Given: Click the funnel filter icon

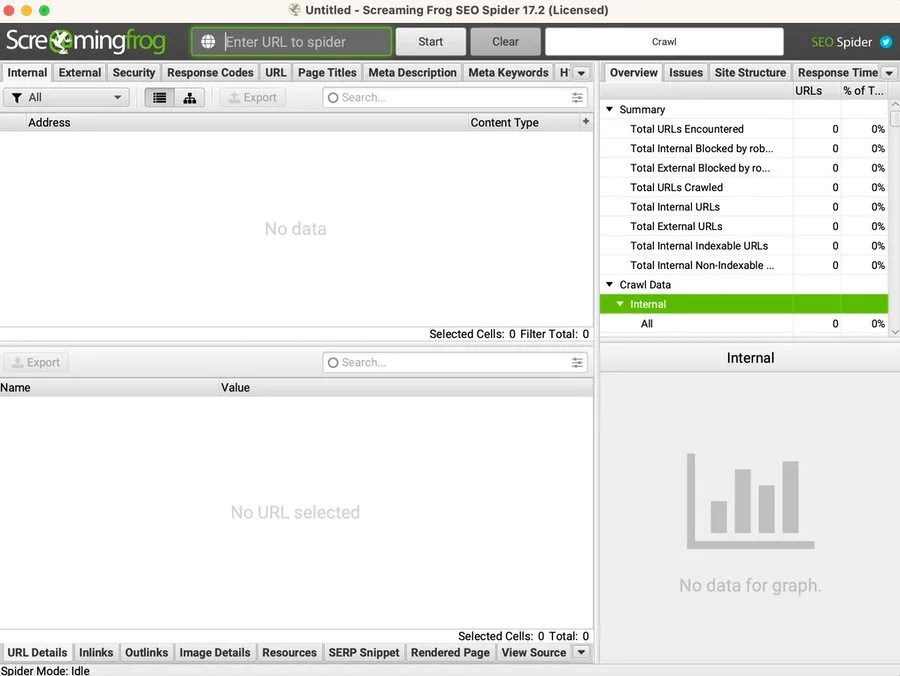Looking at the screenshot, I should [x=17, y=98].
